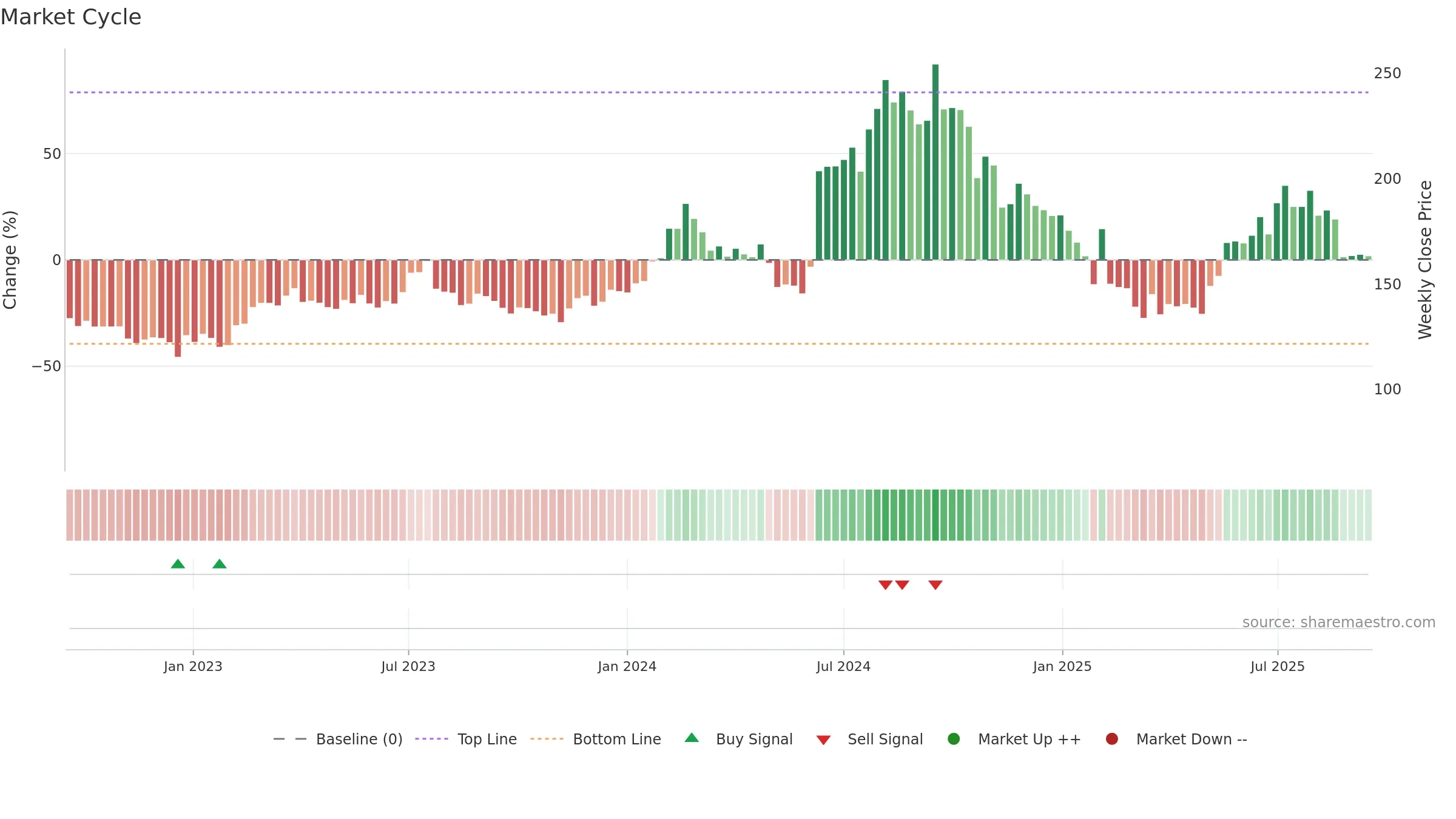Click the lowest red bar below the bottom line
This screenshot has width=1456, height=819.
point(178,308)
